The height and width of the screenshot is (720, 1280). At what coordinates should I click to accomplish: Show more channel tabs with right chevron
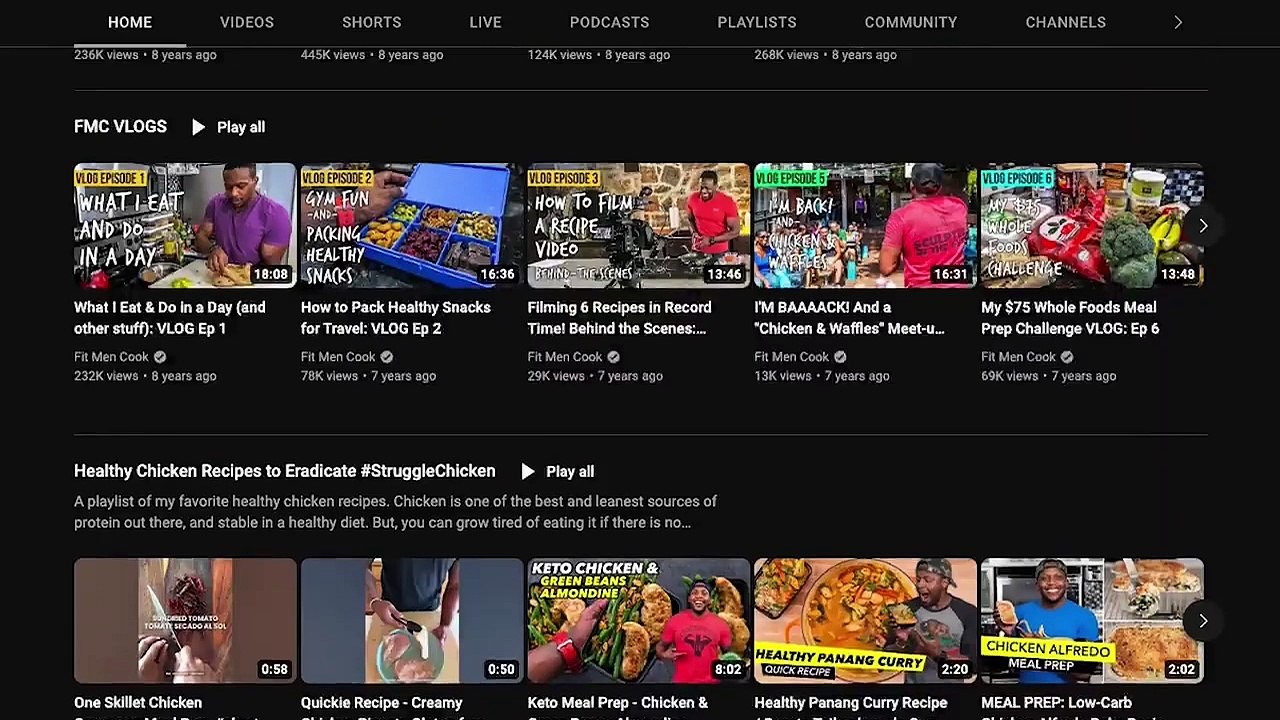coord(1178,22)
